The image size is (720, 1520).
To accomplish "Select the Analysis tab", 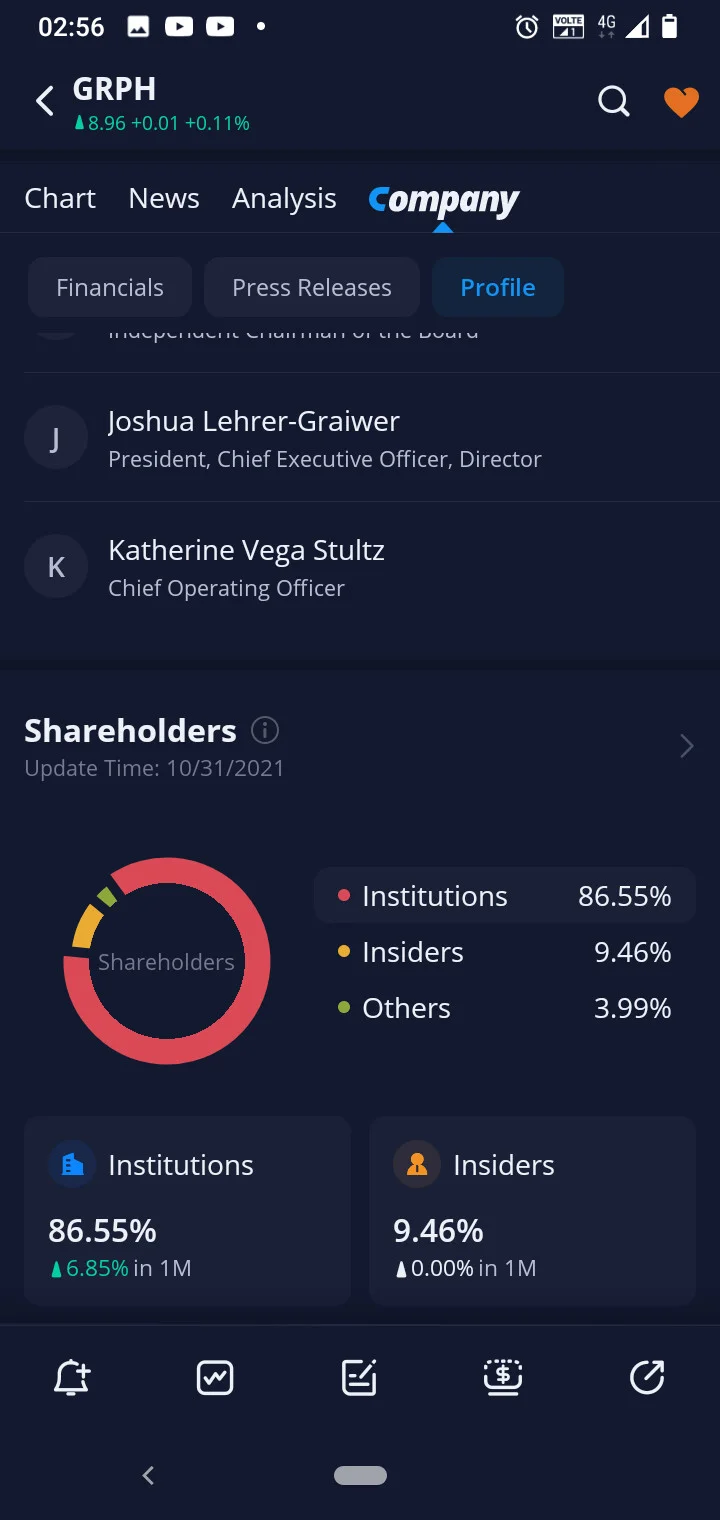I will pyautogui.click(x=284, y=199).
